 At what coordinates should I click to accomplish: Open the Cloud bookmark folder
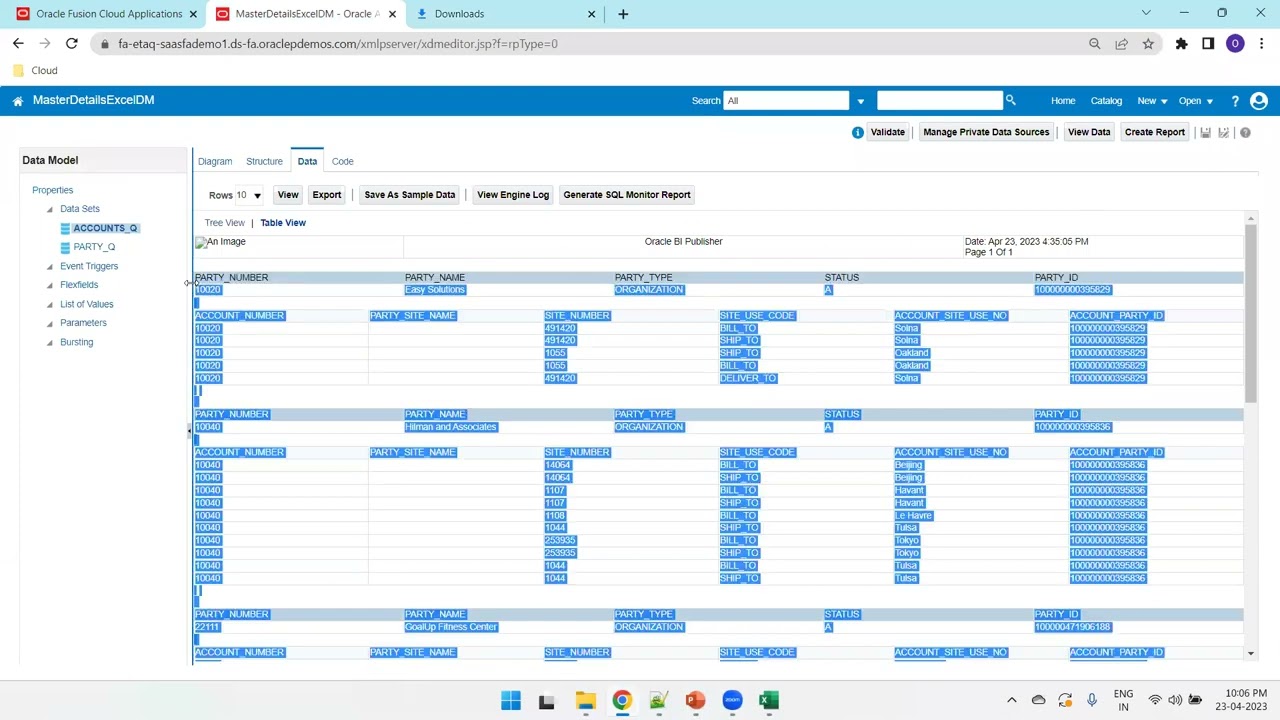(x=35, y=71)
